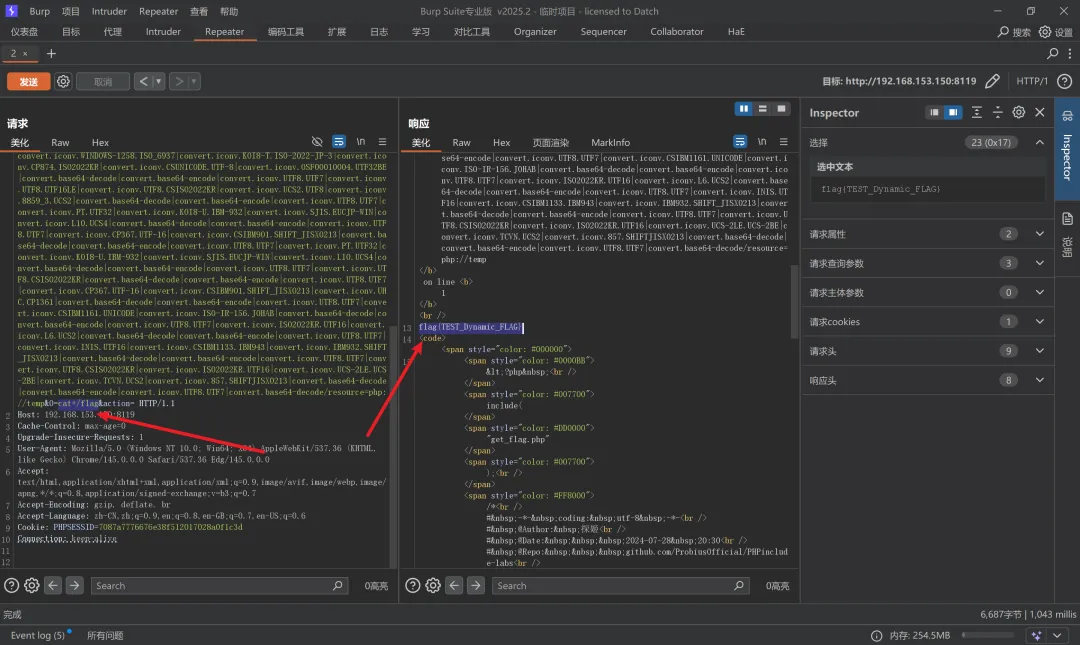Open the Sequencer tool tab
The height and width of the screenshot is (645, 1080).
[x=603, y=32]
